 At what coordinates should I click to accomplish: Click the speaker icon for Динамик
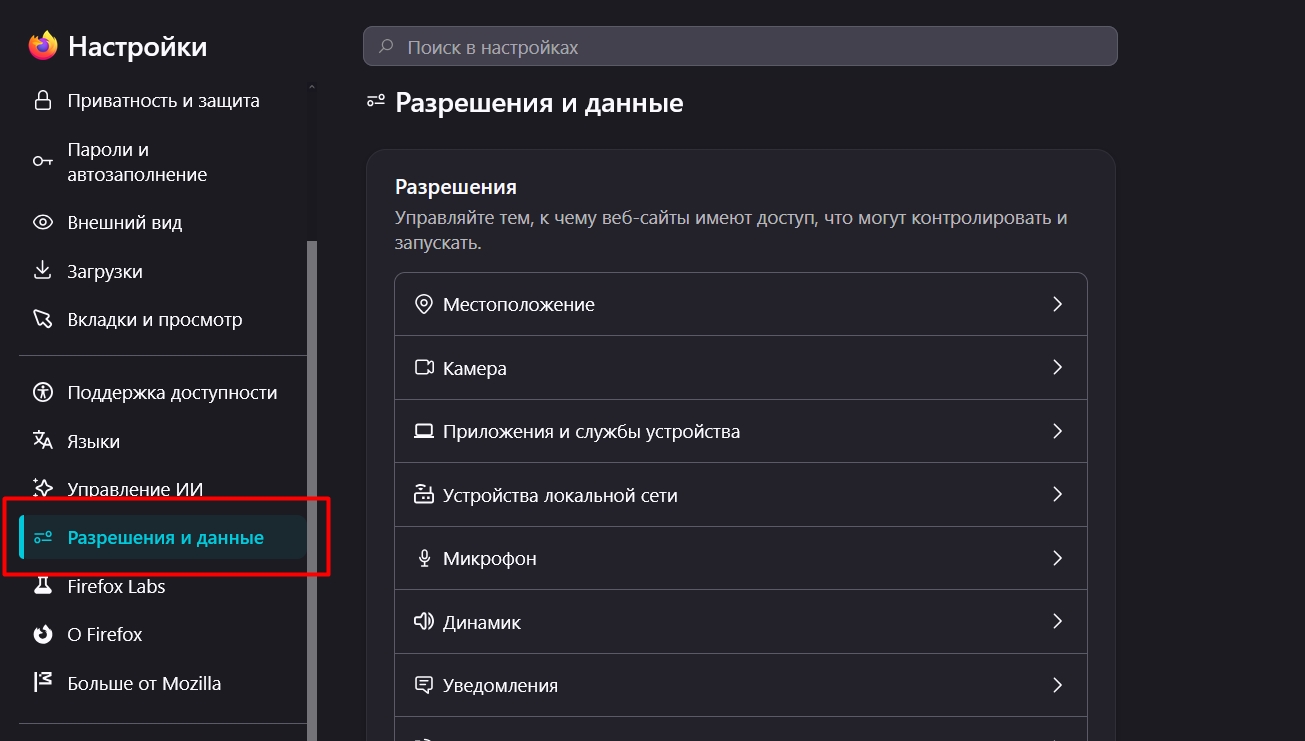coord(424,622)
